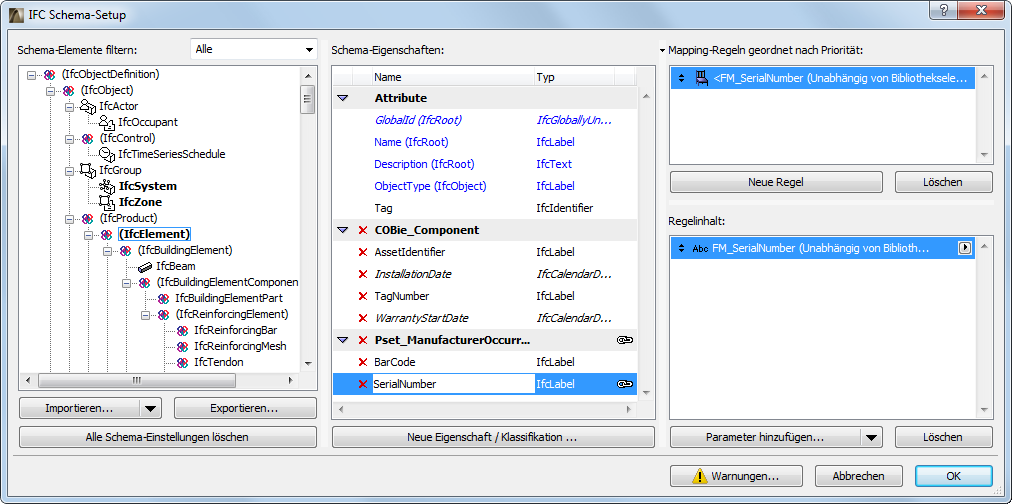1012x504 pixels.
Task: Click the Exportieren... button
Action: point(245,408)
